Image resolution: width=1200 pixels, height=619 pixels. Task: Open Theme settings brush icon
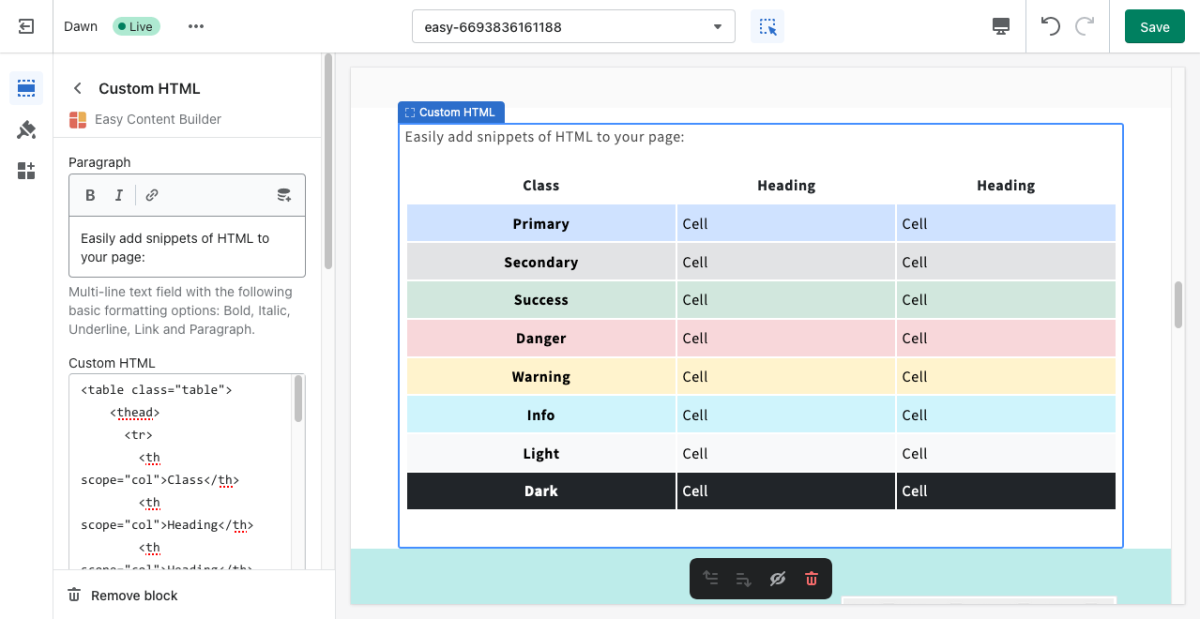[x=26, y=130]
